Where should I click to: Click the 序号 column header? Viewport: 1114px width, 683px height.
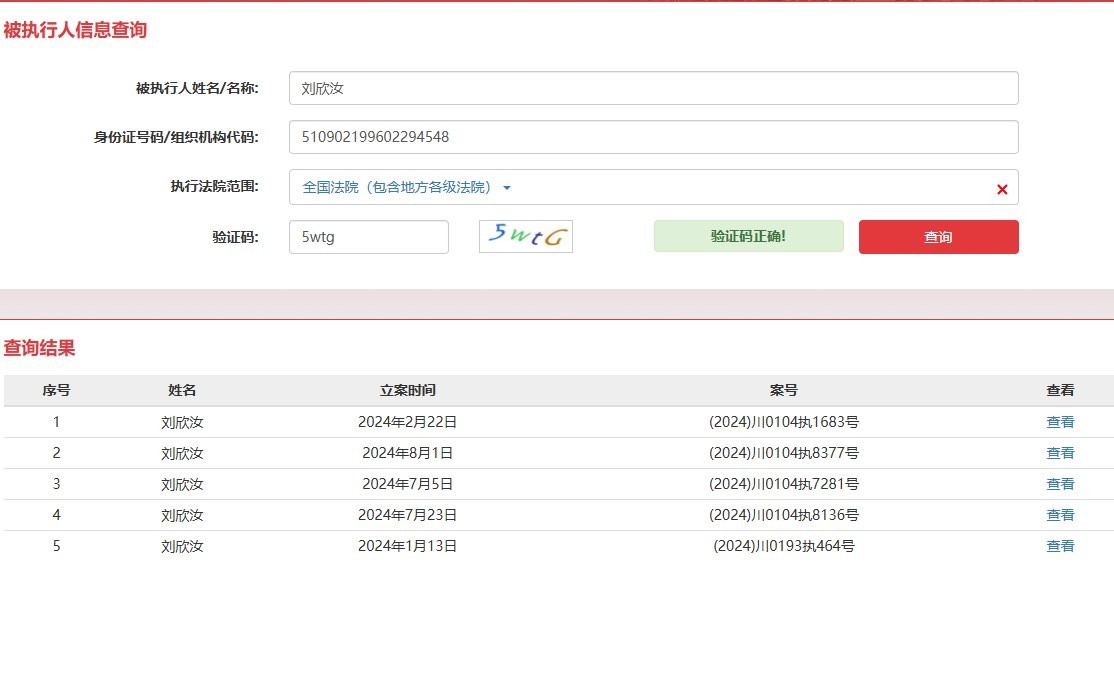pos(56,391)
